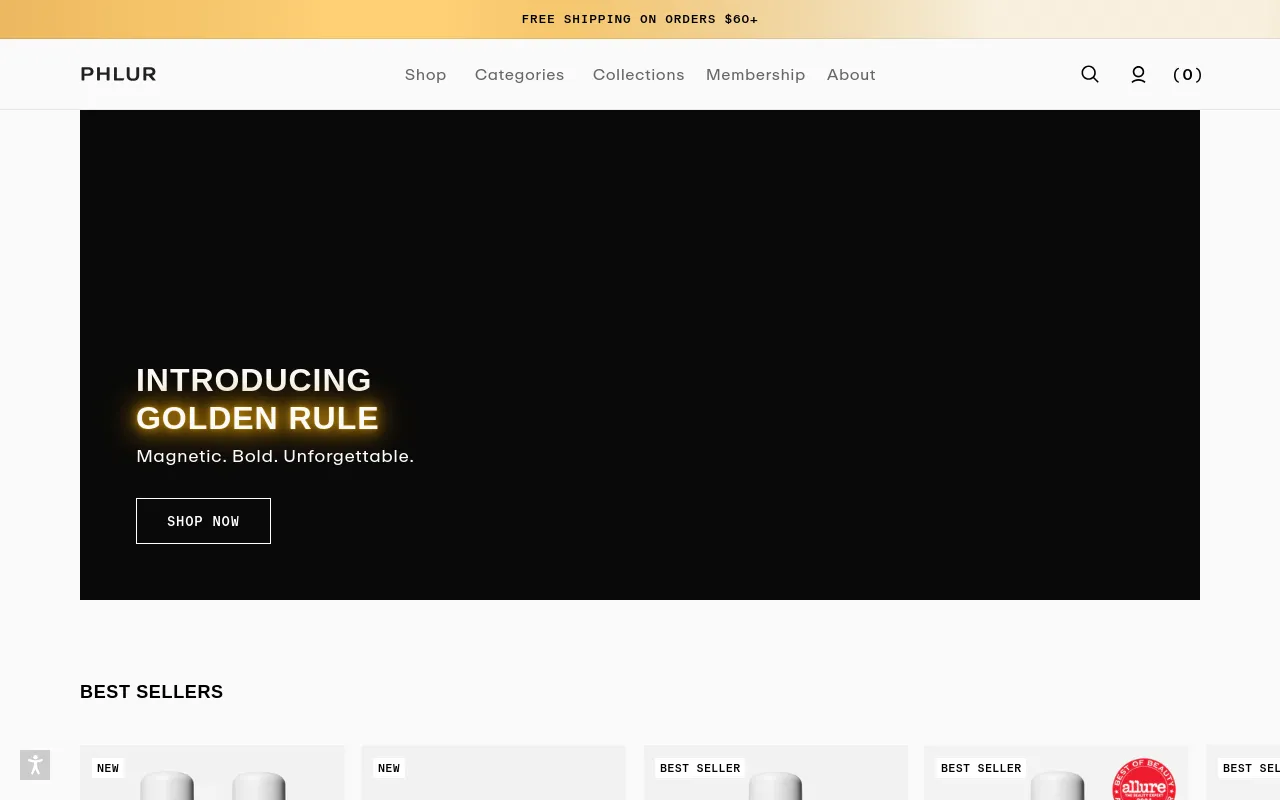
Task: Open the Membership page
Action: coord(755,75)
